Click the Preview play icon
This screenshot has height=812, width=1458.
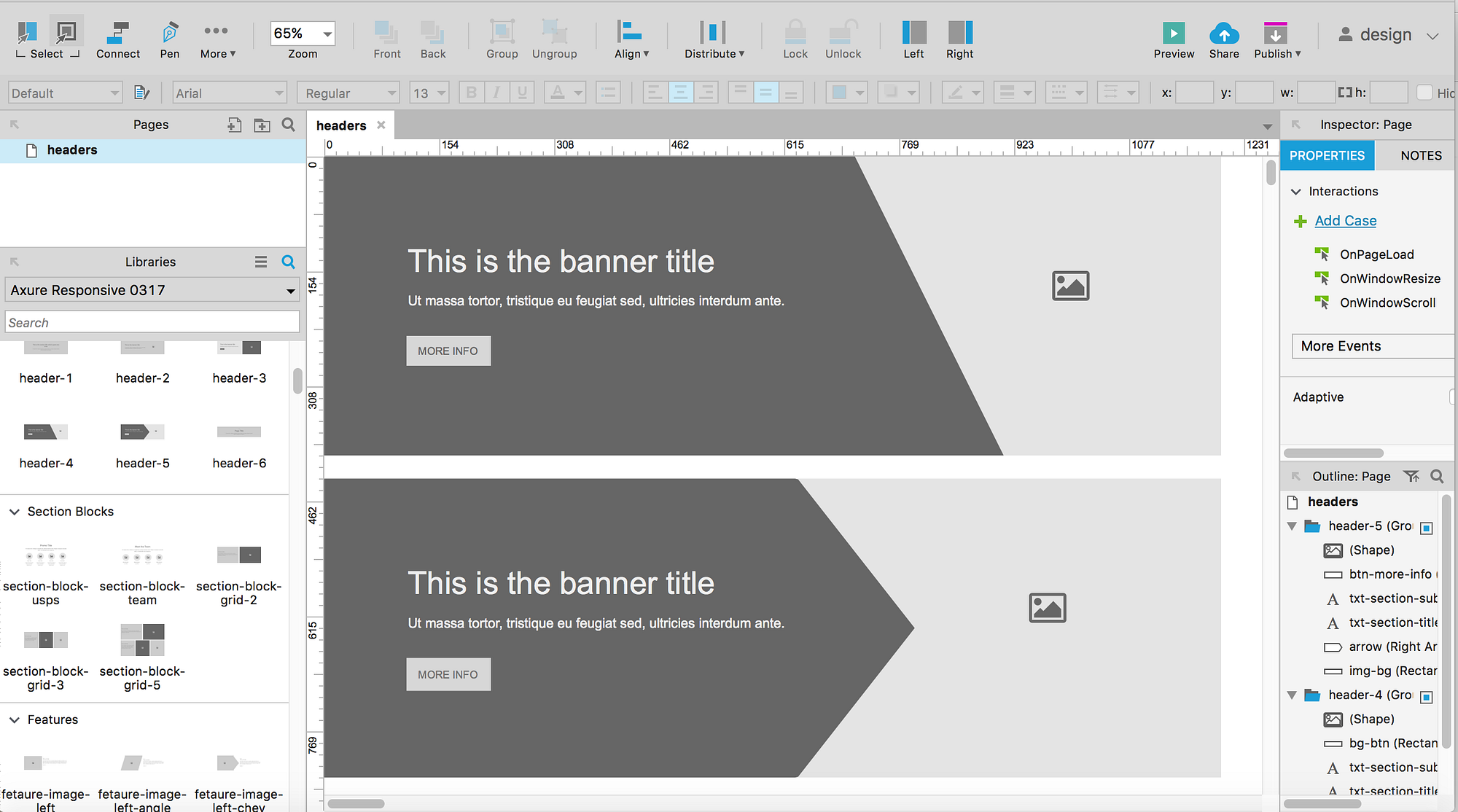(1173, 33)
